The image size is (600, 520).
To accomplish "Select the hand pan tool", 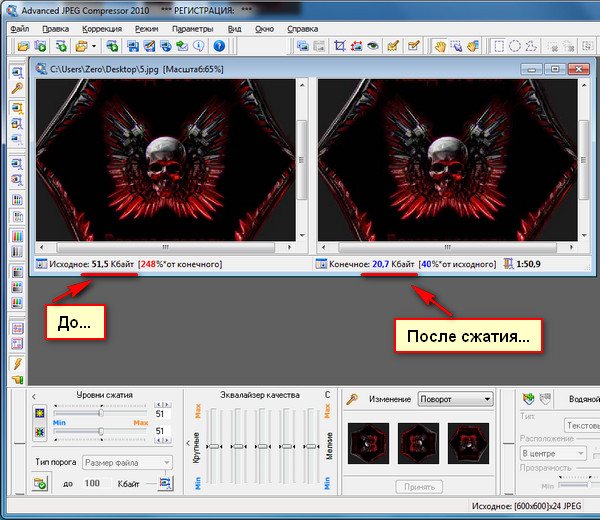I will coord(439,46).
